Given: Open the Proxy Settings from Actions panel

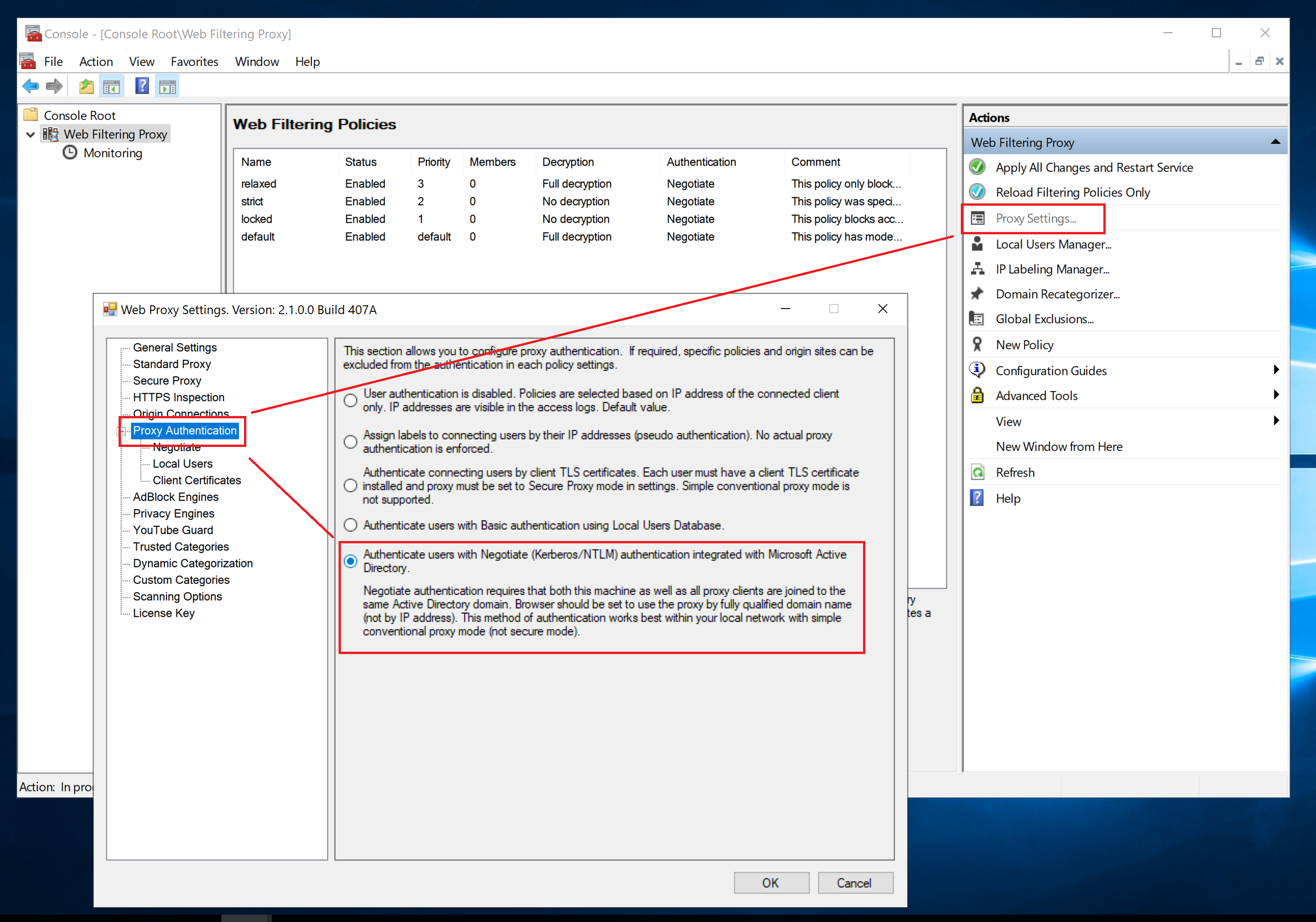Looking at the screenshot, I should click(1035, 218).
